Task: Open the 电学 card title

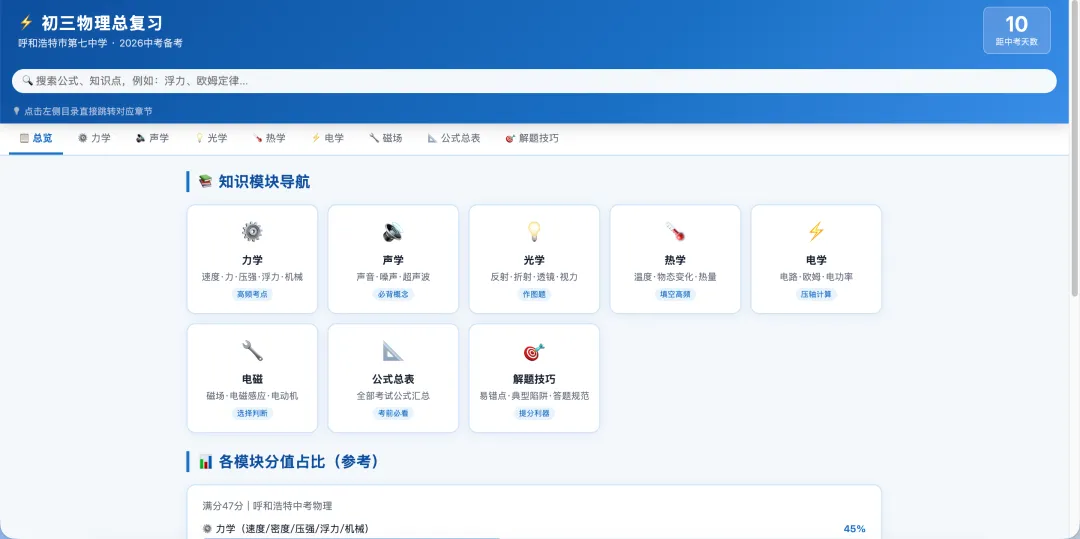Action: (x=816, y=260)
